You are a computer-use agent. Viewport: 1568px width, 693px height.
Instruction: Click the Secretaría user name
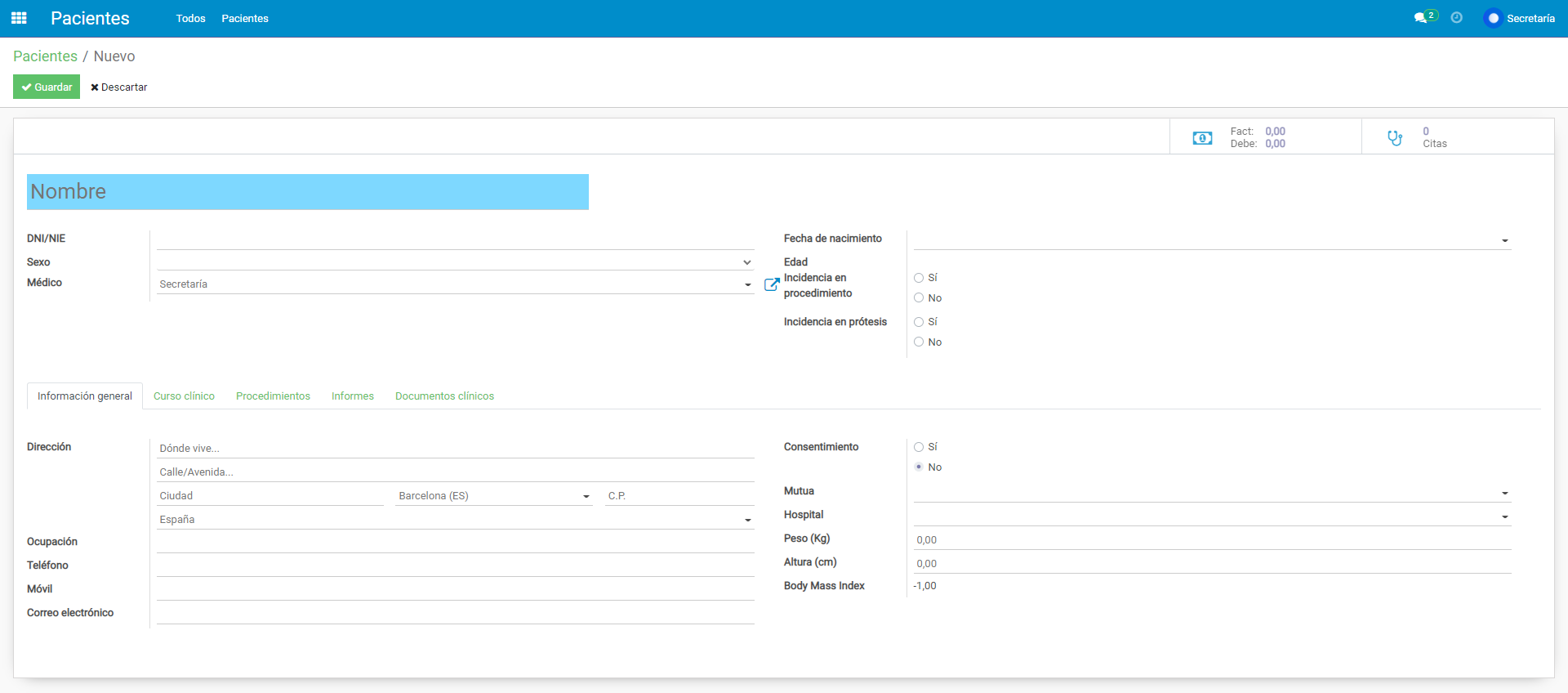pyautogui.click(x=1530, y=18)
